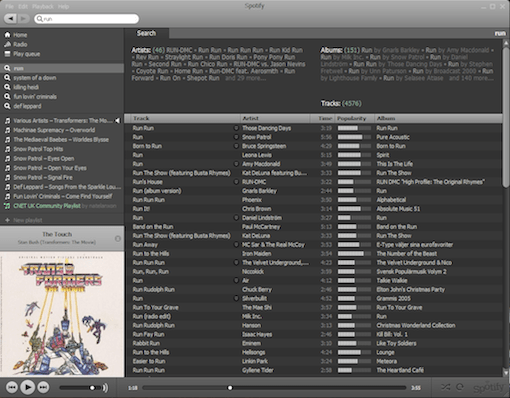Viewport: 510px width, 398px height.
Task: Click album 'Kill Bill: Vol. 1'
Action: tap(392, 334)
